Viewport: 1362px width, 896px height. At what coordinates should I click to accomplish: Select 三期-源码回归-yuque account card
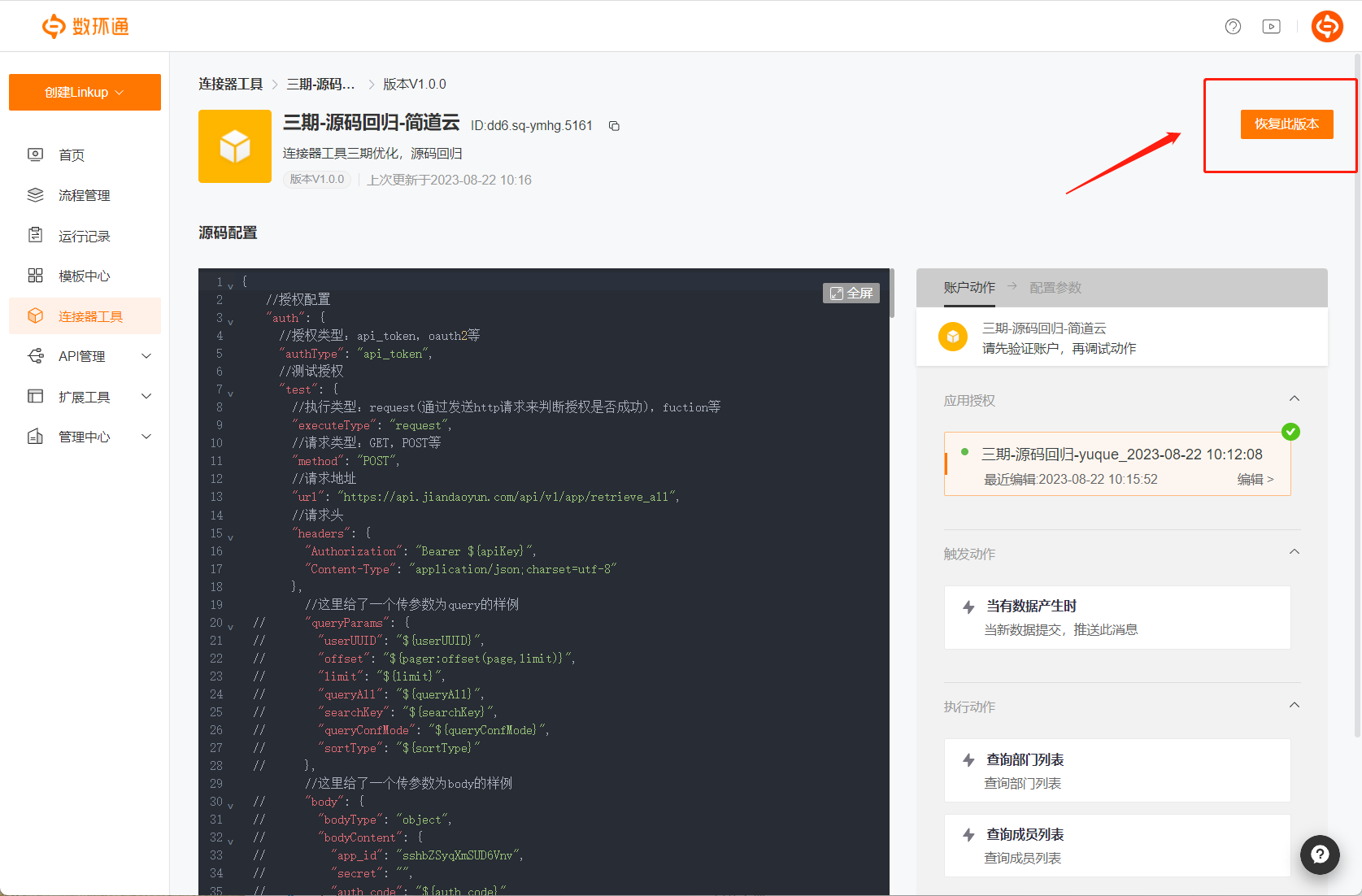1117,463
